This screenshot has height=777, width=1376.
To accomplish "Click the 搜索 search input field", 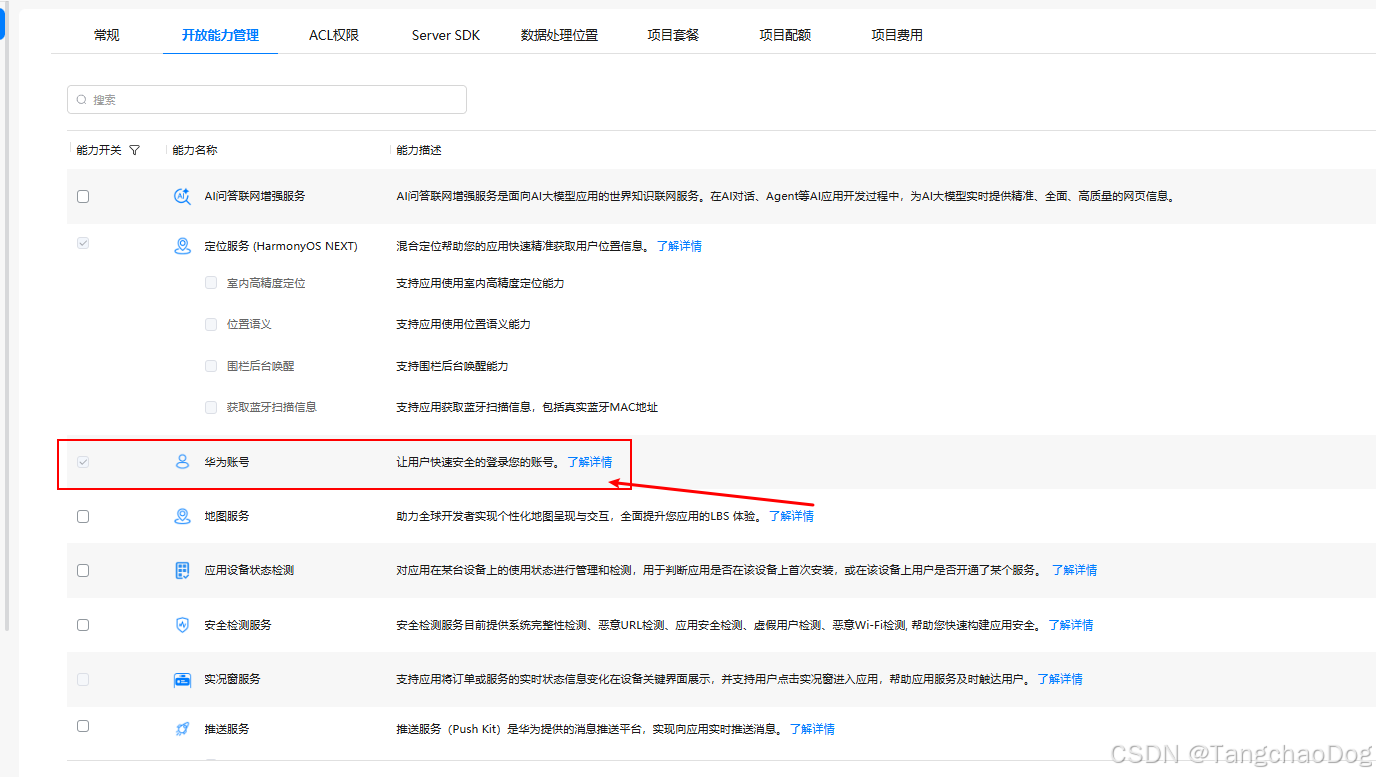I will pyautogui.click(x=267, y=100).
